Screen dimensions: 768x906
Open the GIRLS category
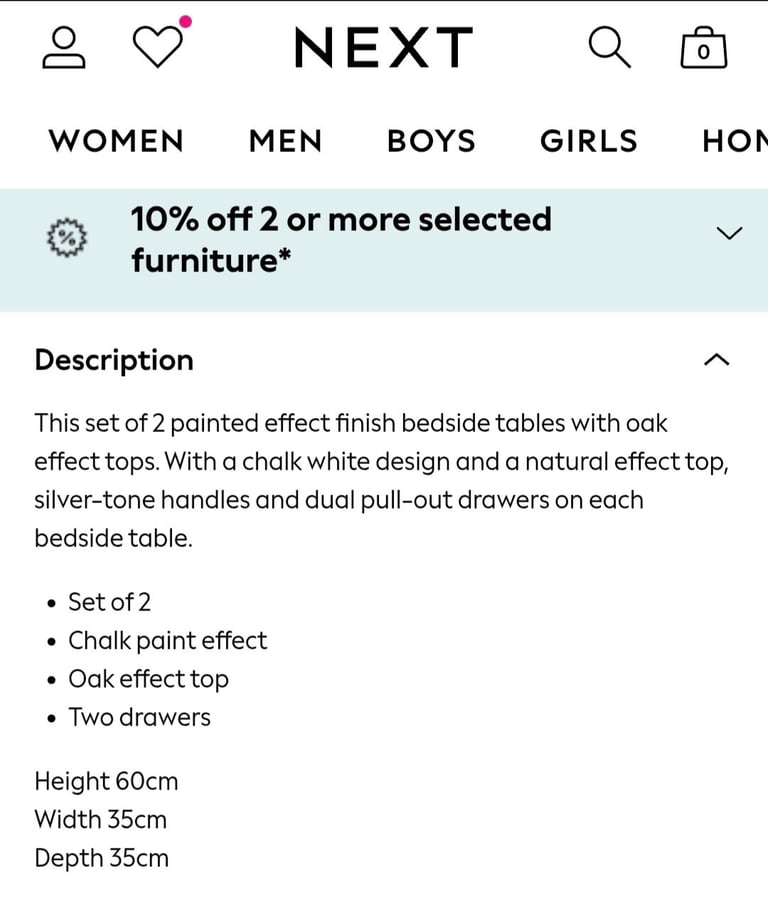pos(588,141)
